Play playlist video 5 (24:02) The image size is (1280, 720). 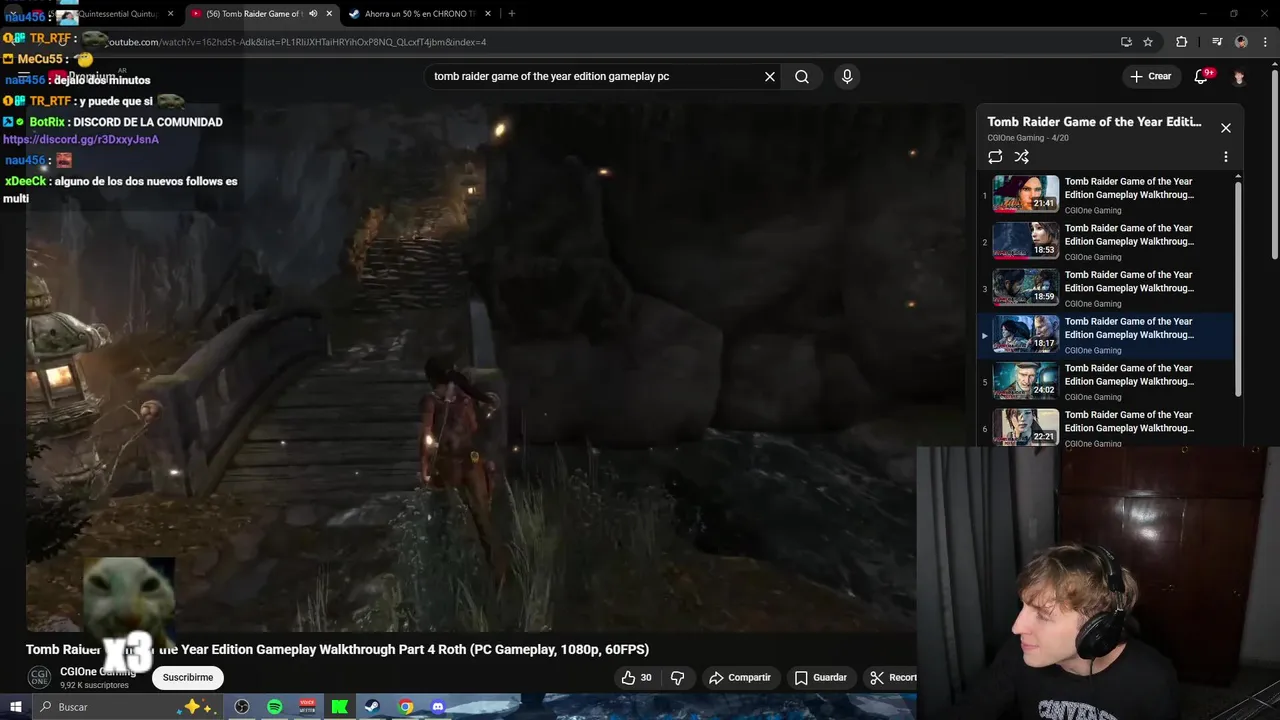[1106, 381]
